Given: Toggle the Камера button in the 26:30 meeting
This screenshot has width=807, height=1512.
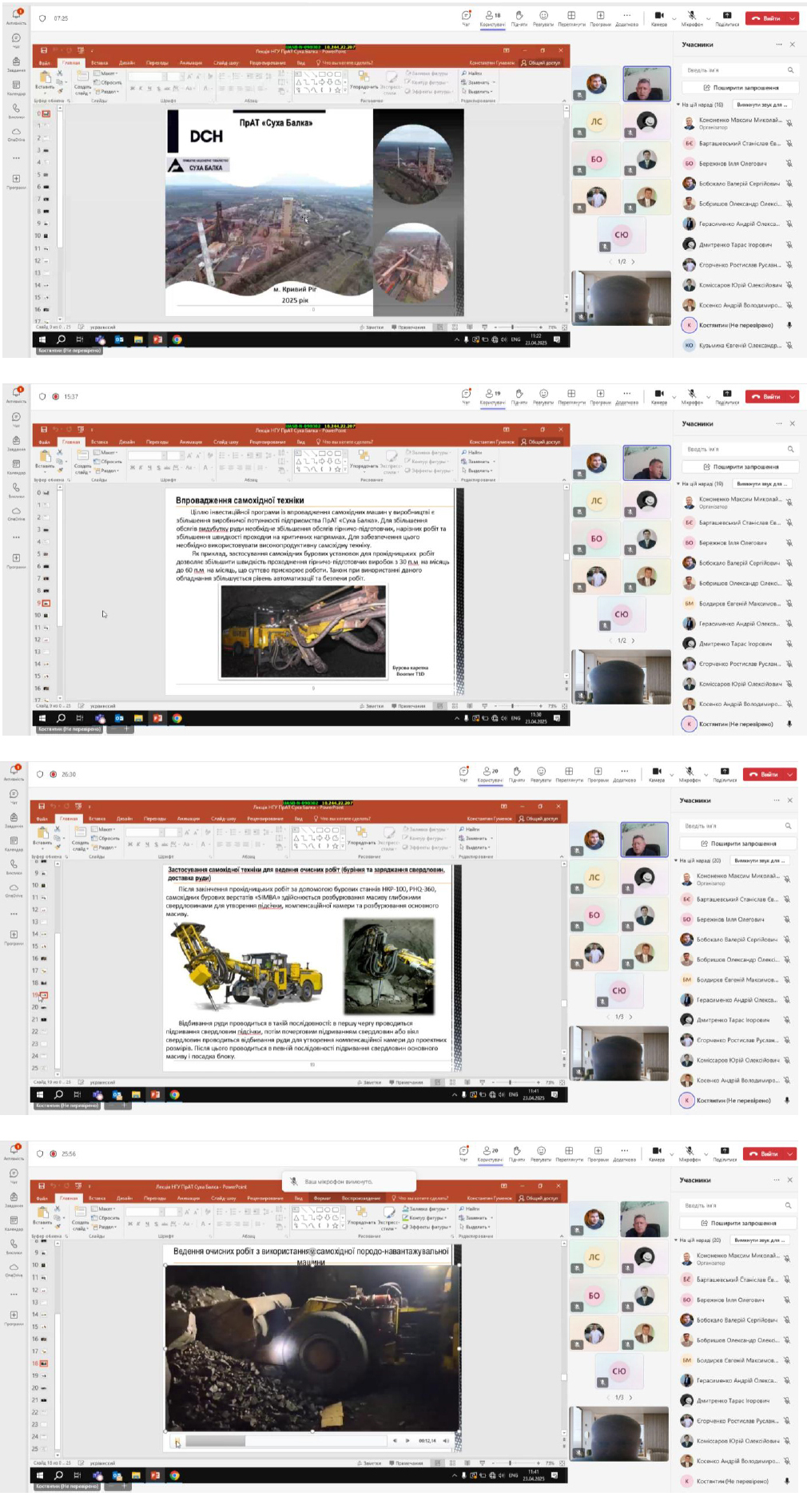Looking at the screenshot, I should pos(657,773).
